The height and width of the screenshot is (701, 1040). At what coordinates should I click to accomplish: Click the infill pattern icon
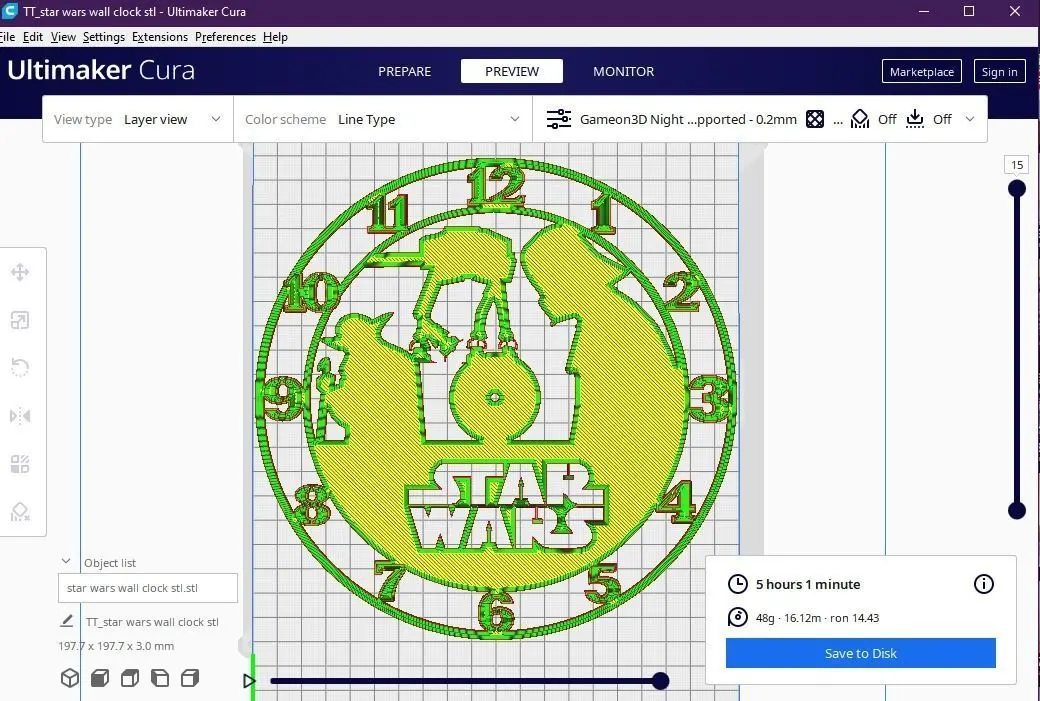click(x=814, y=119)
